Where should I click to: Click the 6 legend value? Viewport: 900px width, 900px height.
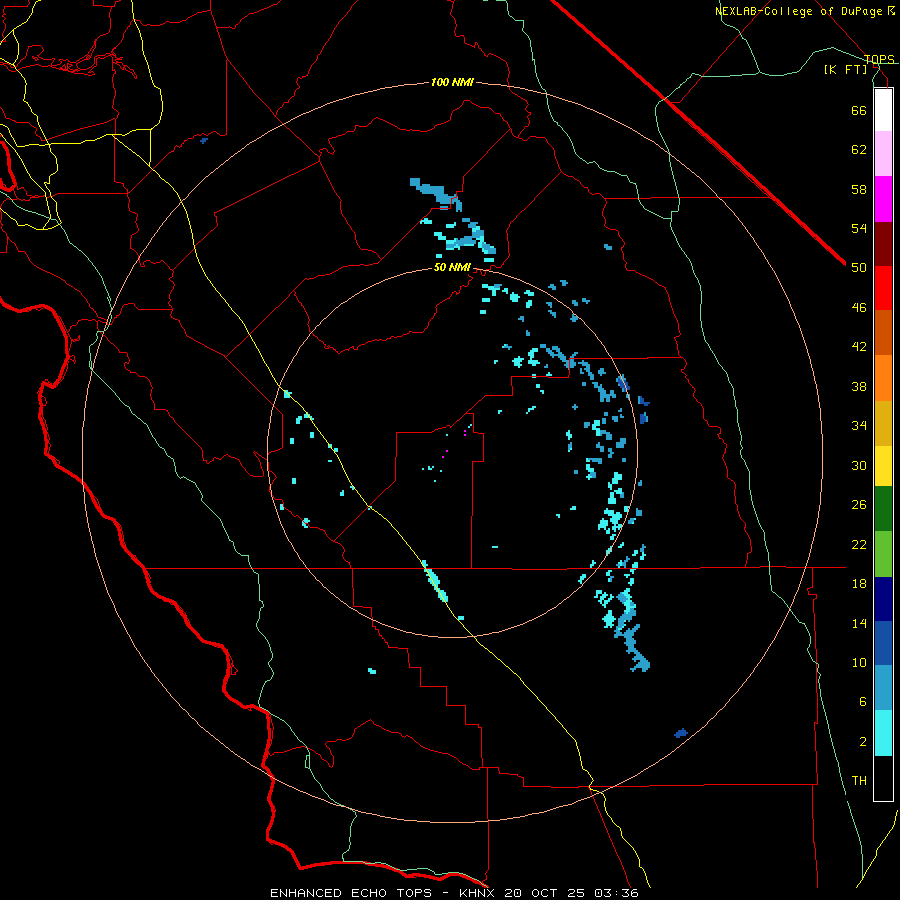[x=863, y=702]
